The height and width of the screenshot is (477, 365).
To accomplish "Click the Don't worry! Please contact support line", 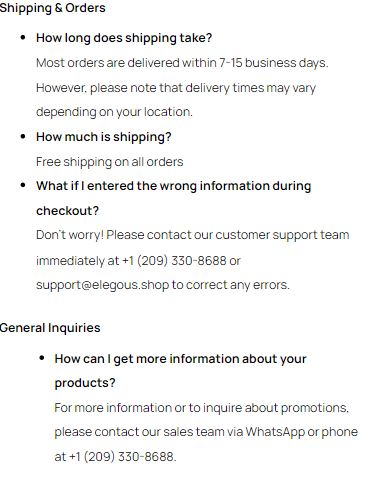I will click(193, 235).
